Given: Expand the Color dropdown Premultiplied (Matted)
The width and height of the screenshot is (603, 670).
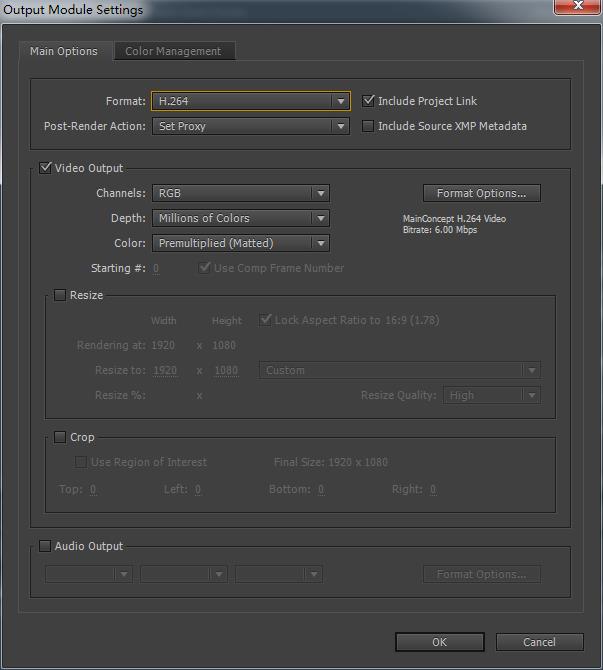Looking at the screenshot, I should tap(240, 243).
